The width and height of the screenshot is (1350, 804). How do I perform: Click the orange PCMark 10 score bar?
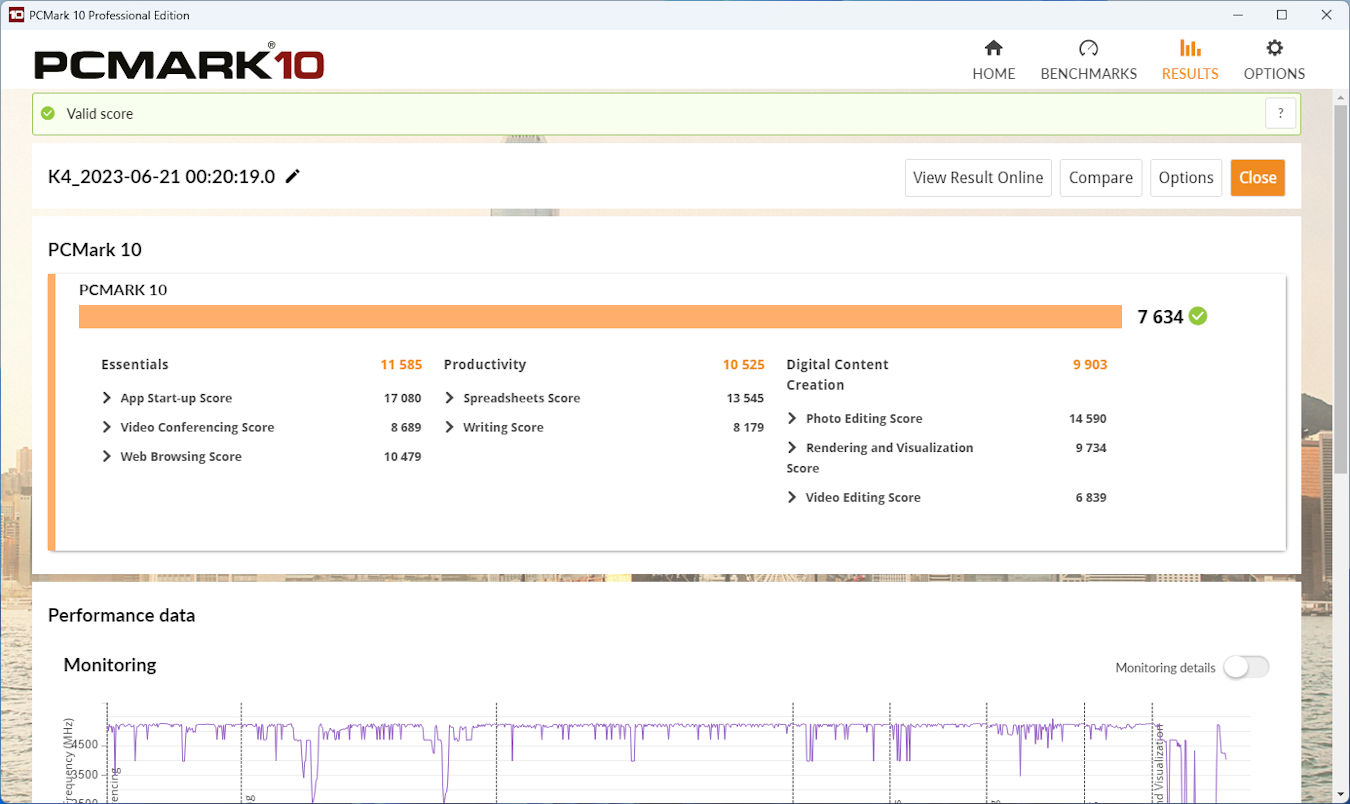pos(600,316)
